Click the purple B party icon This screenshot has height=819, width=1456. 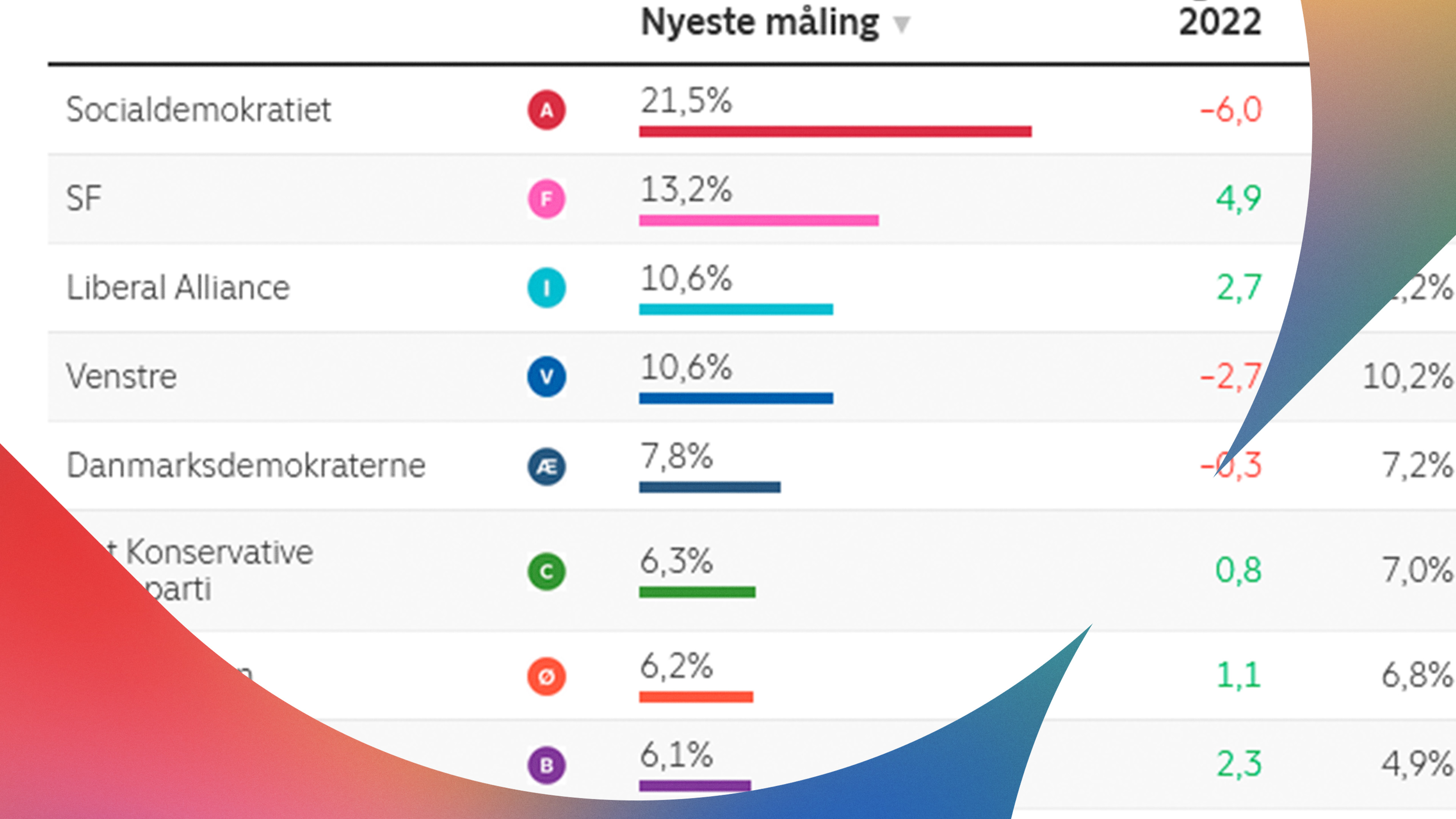pyautogui.click(x=546, y=765)
